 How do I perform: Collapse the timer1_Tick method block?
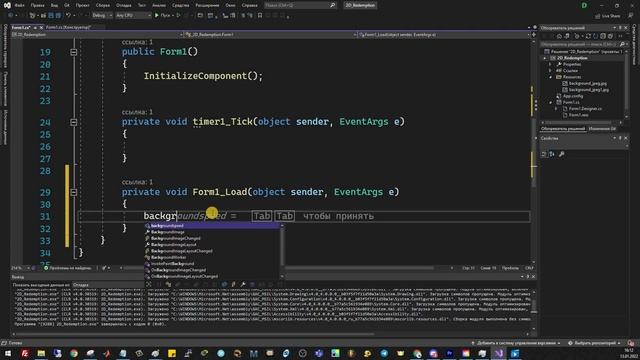[73, 122]
